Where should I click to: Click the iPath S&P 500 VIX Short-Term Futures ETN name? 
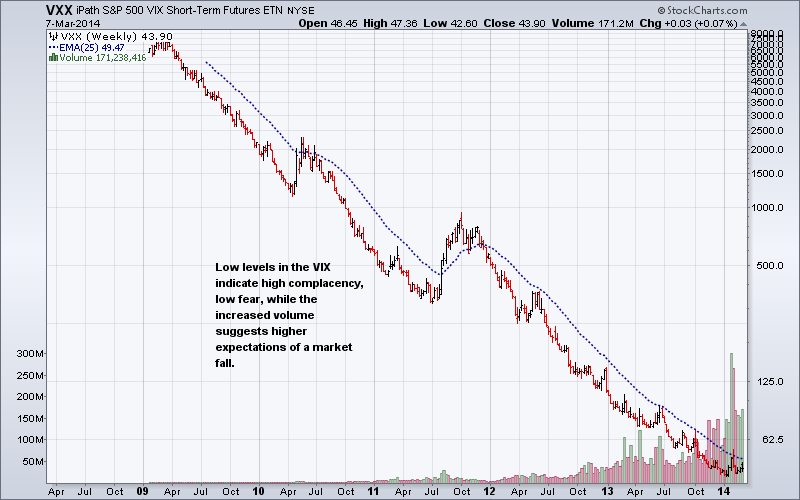click(179, 10)
